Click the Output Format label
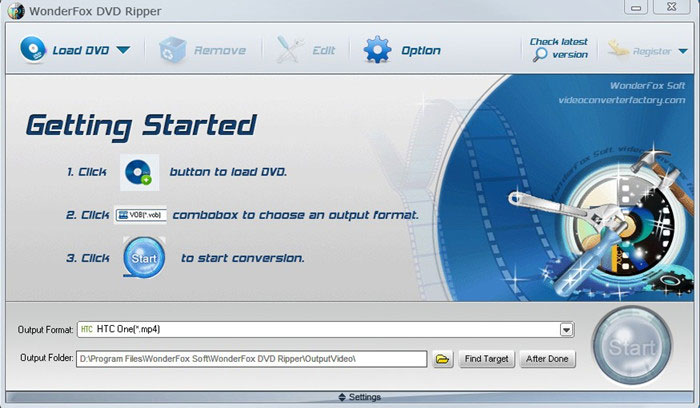700x408 pixels. tap(45, 330)
